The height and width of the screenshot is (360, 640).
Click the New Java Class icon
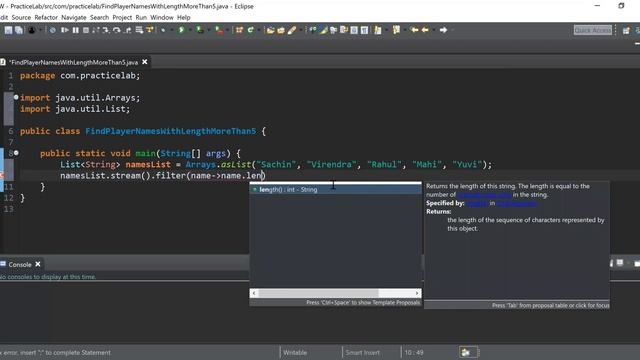pos(251,30)
